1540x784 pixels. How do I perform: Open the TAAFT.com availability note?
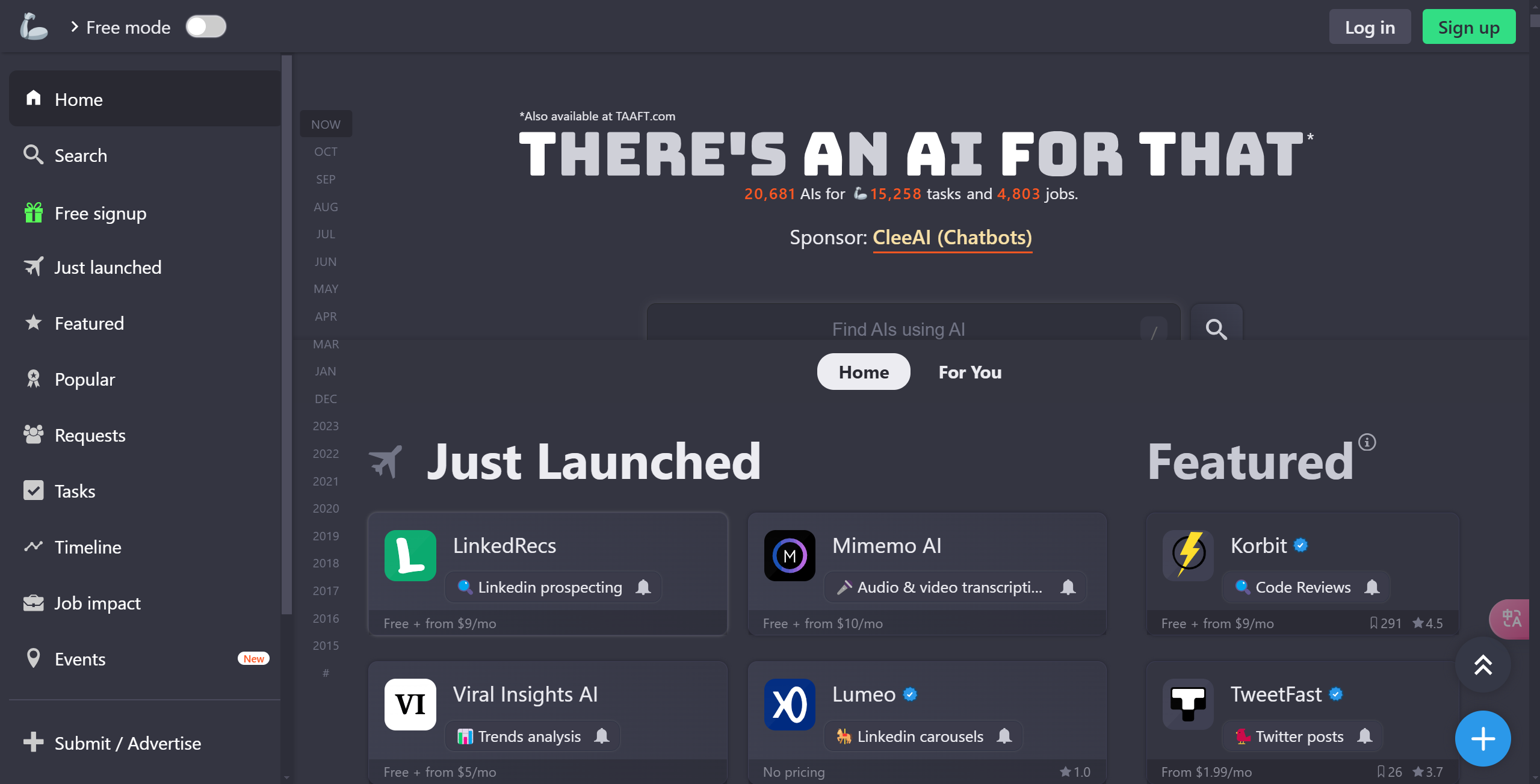(597, 116)
